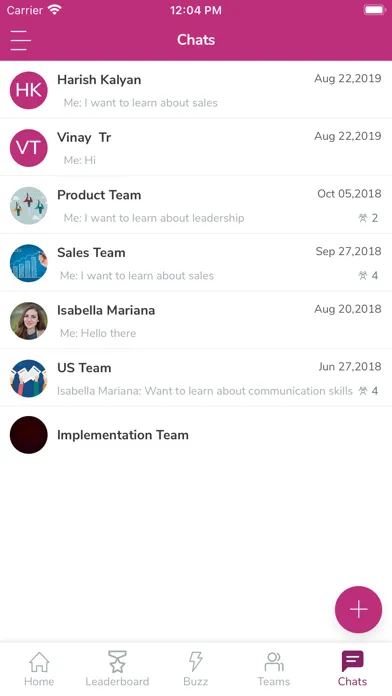Tap the plus new chat button
392x696 pixels.
click(x=358, y=609)
